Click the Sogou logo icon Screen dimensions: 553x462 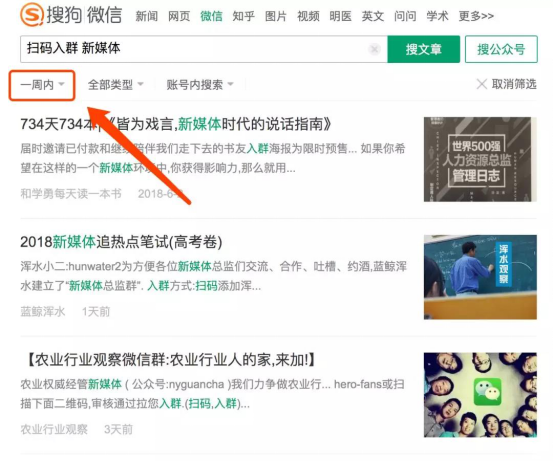point(32,14)
